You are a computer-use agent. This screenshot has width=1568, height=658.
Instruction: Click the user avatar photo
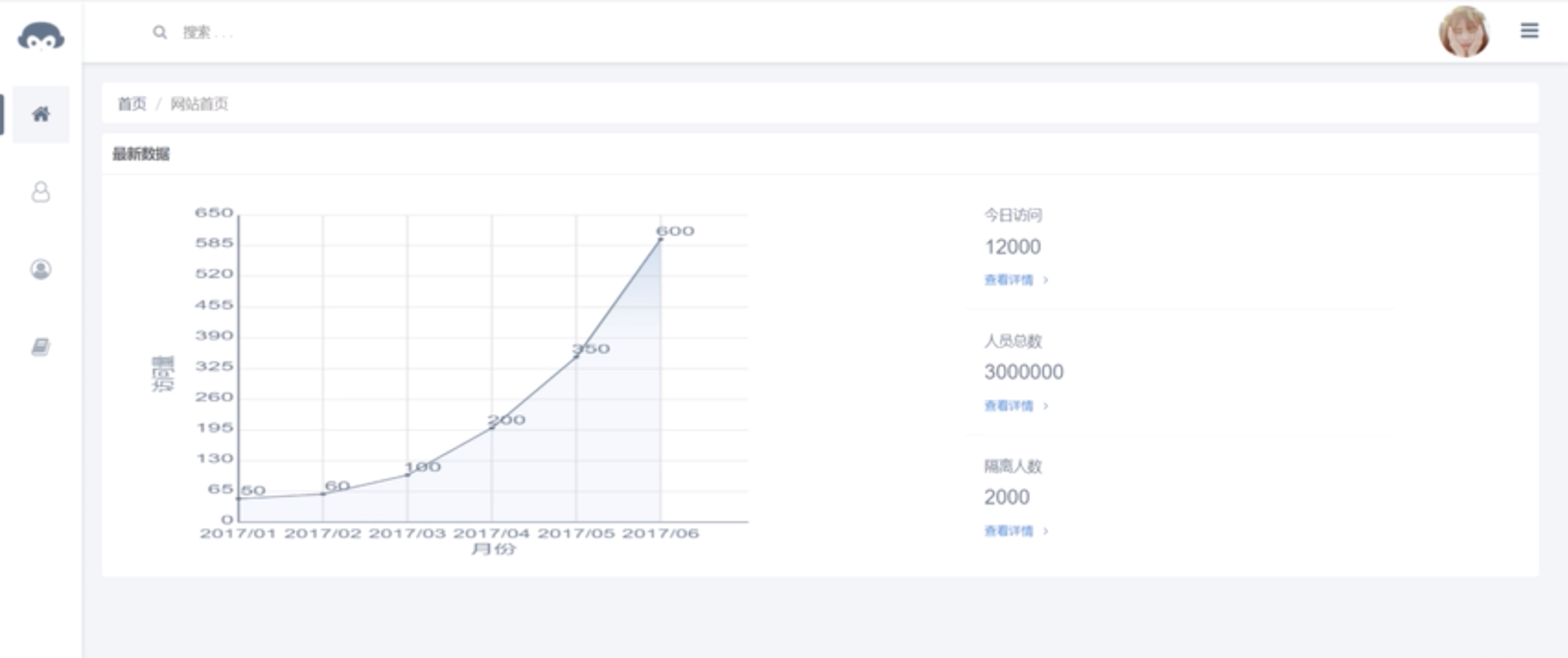(1464, 32)
